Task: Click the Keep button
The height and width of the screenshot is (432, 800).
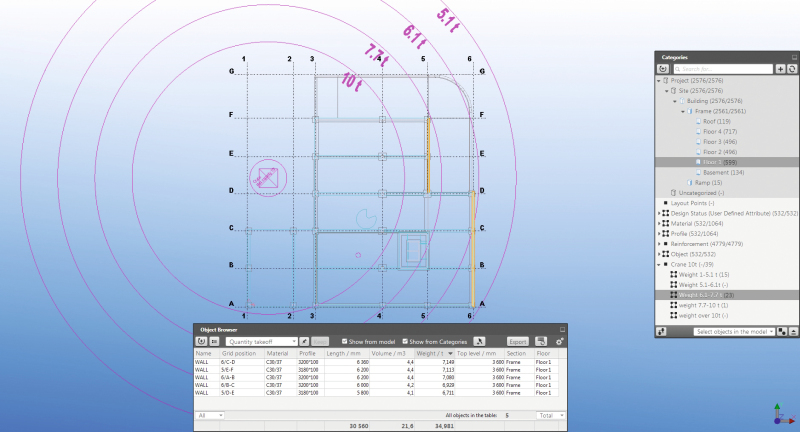Action: pyautogui.click(x=319, y=342)
